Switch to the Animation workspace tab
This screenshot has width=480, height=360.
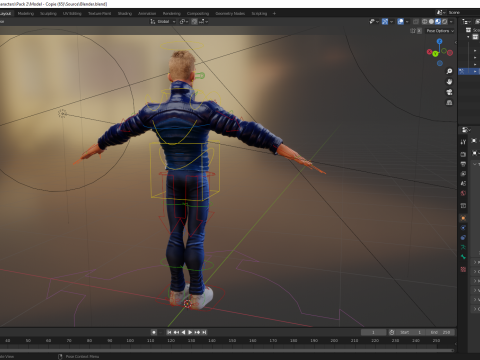(147, 13)
